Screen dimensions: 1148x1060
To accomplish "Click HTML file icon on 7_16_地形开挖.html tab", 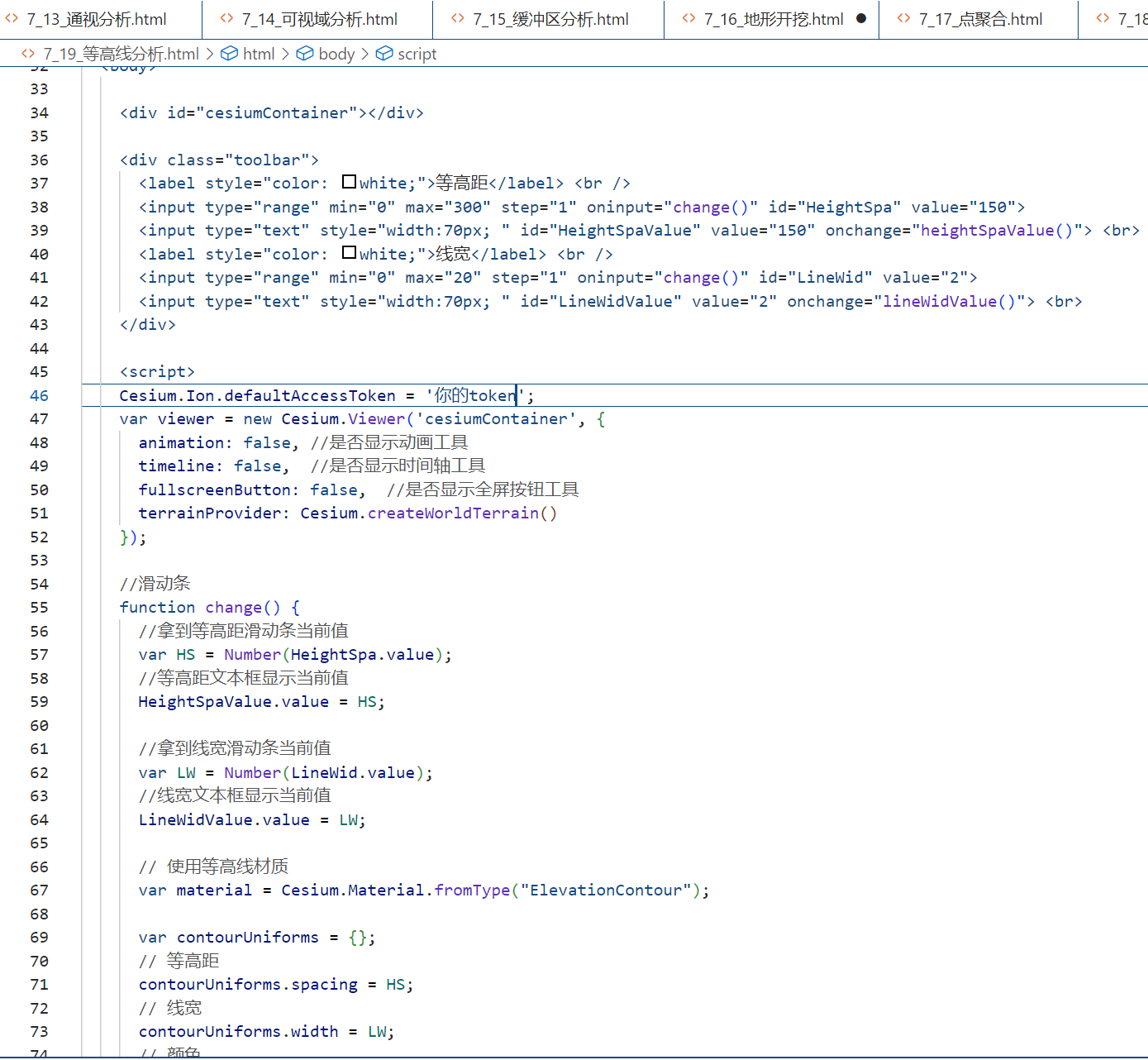I will click(689, 18).
